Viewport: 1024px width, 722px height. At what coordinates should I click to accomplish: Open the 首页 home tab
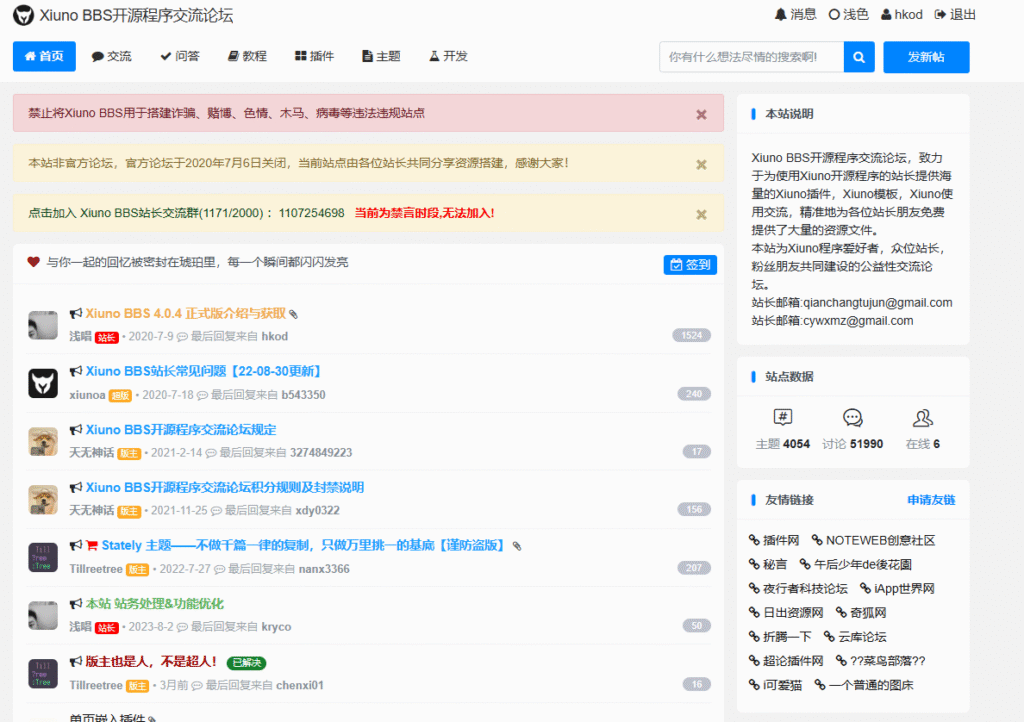[x=44, y=57]
